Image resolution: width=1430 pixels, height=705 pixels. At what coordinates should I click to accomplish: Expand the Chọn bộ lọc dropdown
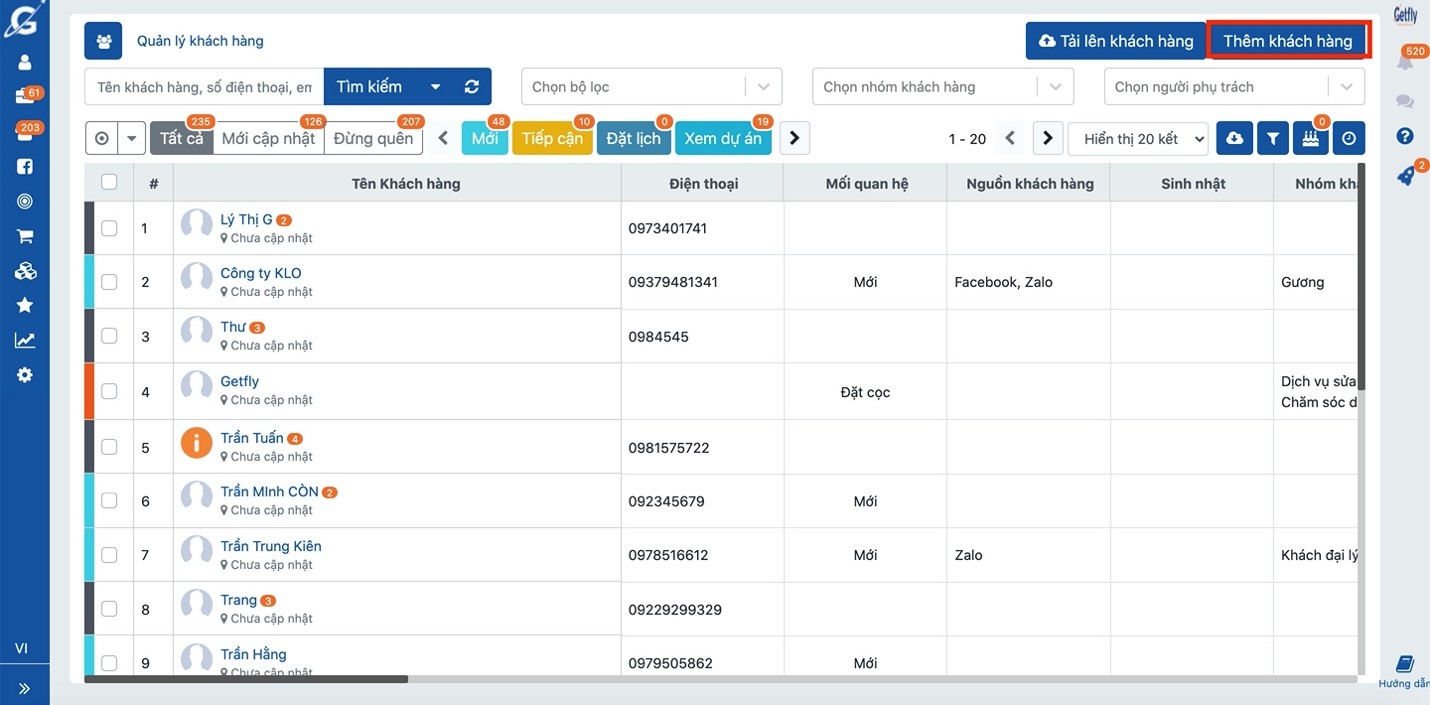tap(651, 87)
